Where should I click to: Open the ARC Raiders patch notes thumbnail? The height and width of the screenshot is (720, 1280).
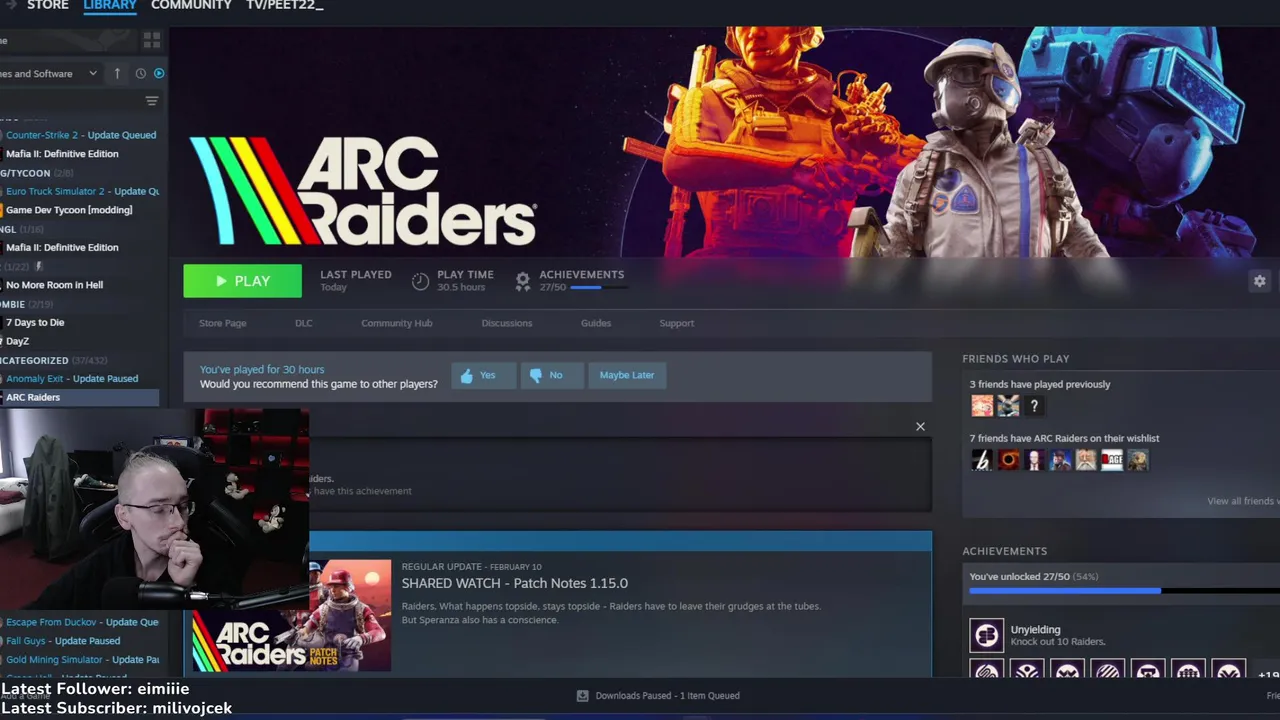click(292, 615)
